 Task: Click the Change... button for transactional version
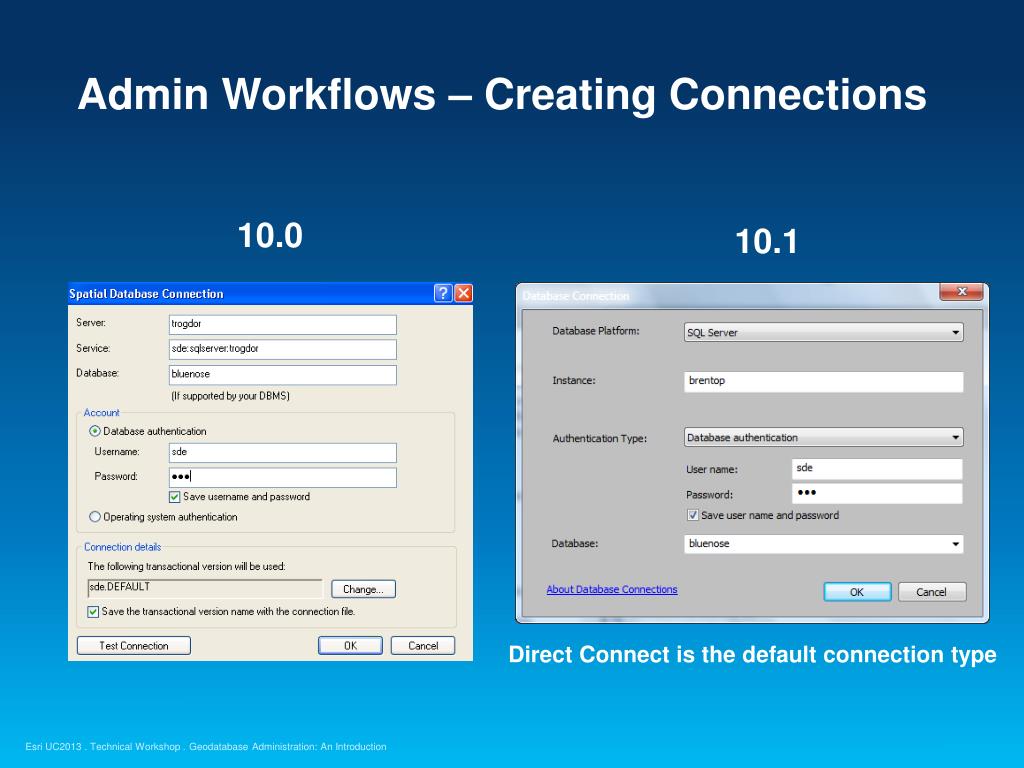(363, 589)
